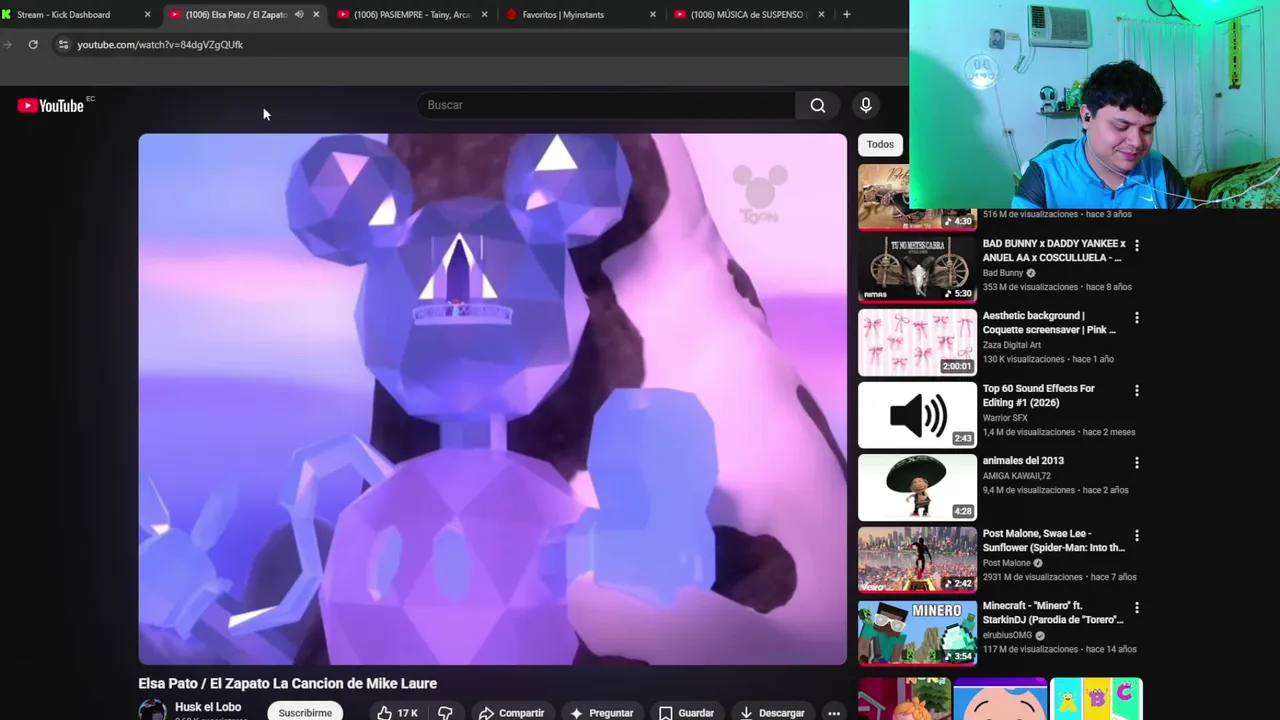Open Post Malone Sunflower thumbnail
This screenshot has height=720, width=1280.
[917, 560]
